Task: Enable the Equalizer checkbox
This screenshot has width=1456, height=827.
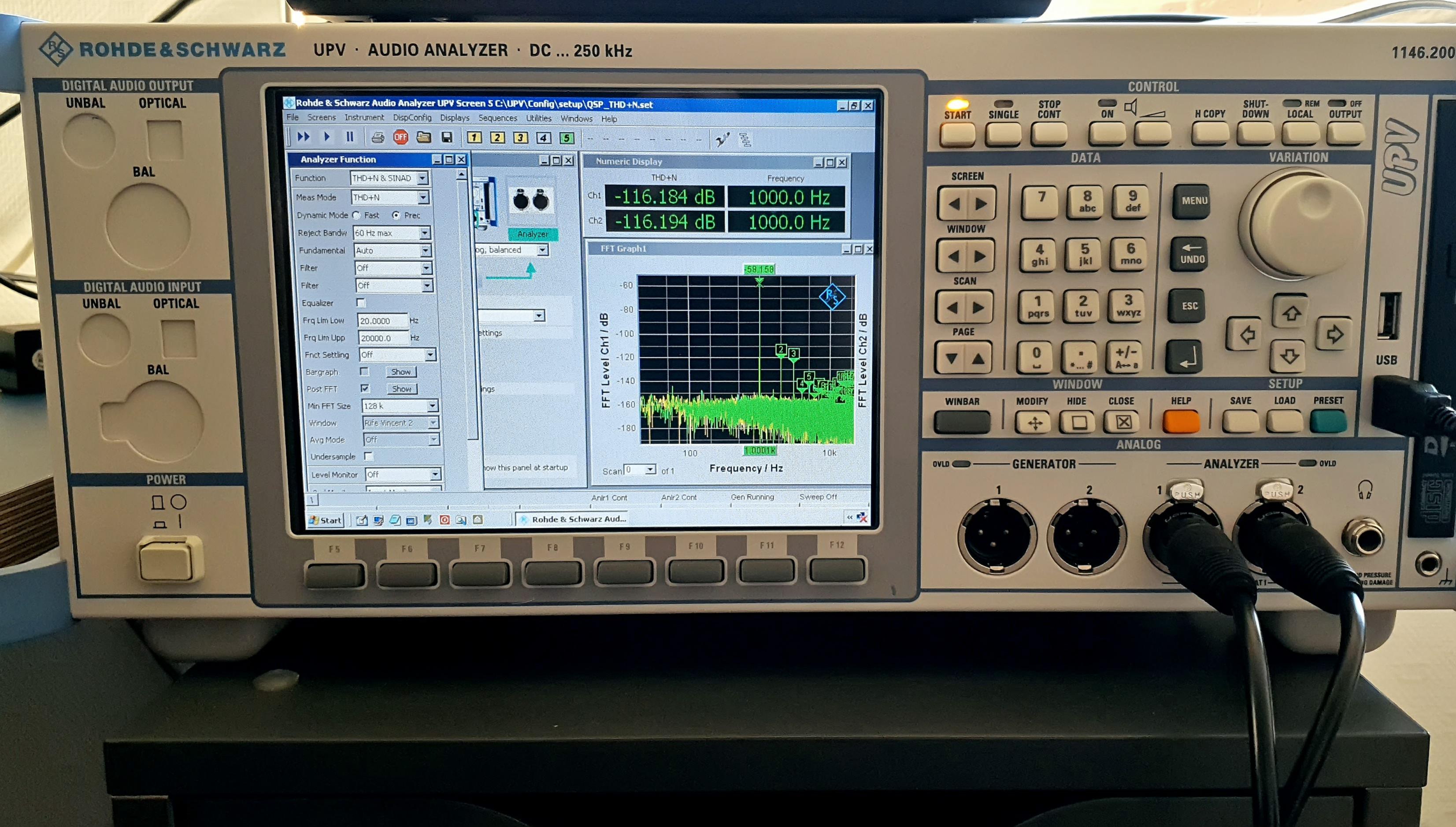Action: (x=361, y=303)
